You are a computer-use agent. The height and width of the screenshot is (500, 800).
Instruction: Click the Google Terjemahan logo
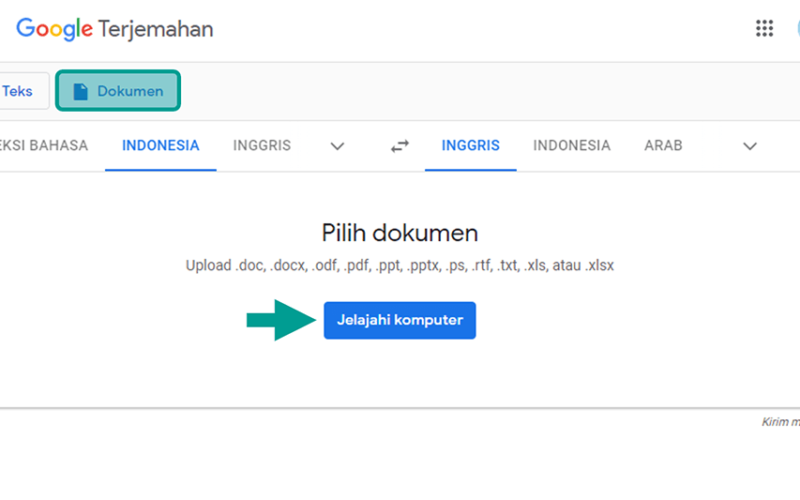click(115, 29)
